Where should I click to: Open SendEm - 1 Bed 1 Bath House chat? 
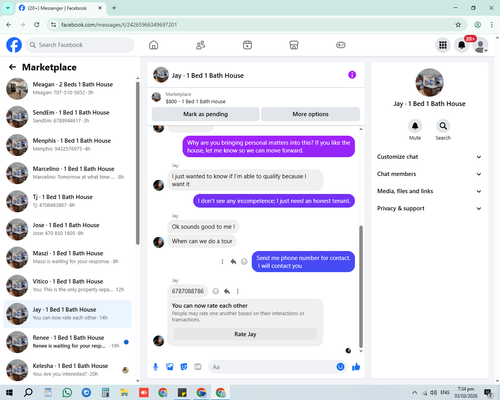68,117
